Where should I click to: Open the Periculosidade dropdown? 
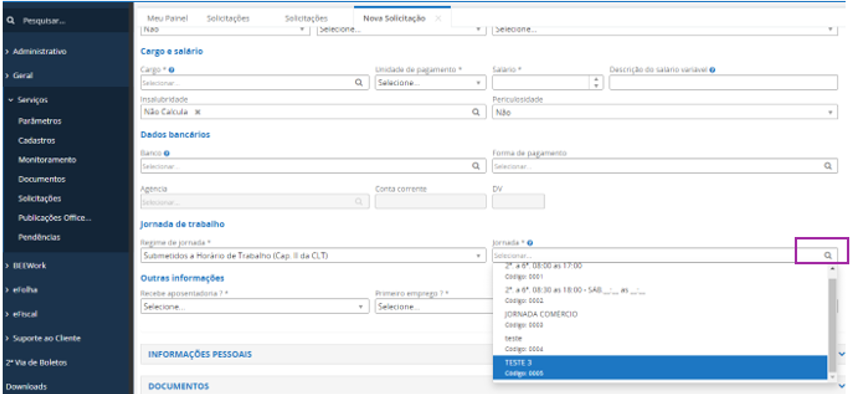click(x=665, y=112)
